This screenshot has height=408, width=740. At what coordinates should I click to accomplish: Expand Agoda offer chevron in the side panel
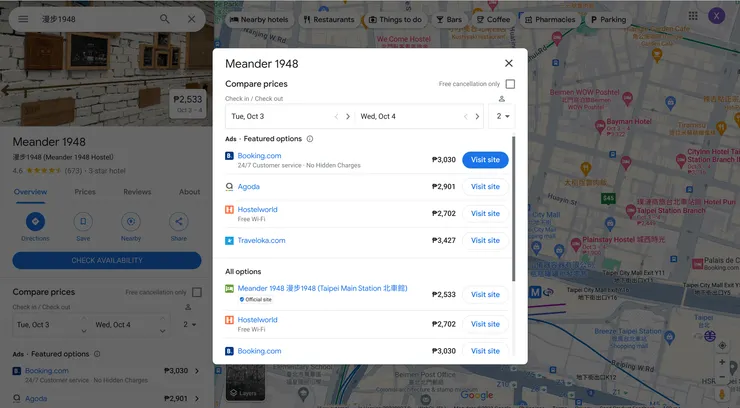197,399
